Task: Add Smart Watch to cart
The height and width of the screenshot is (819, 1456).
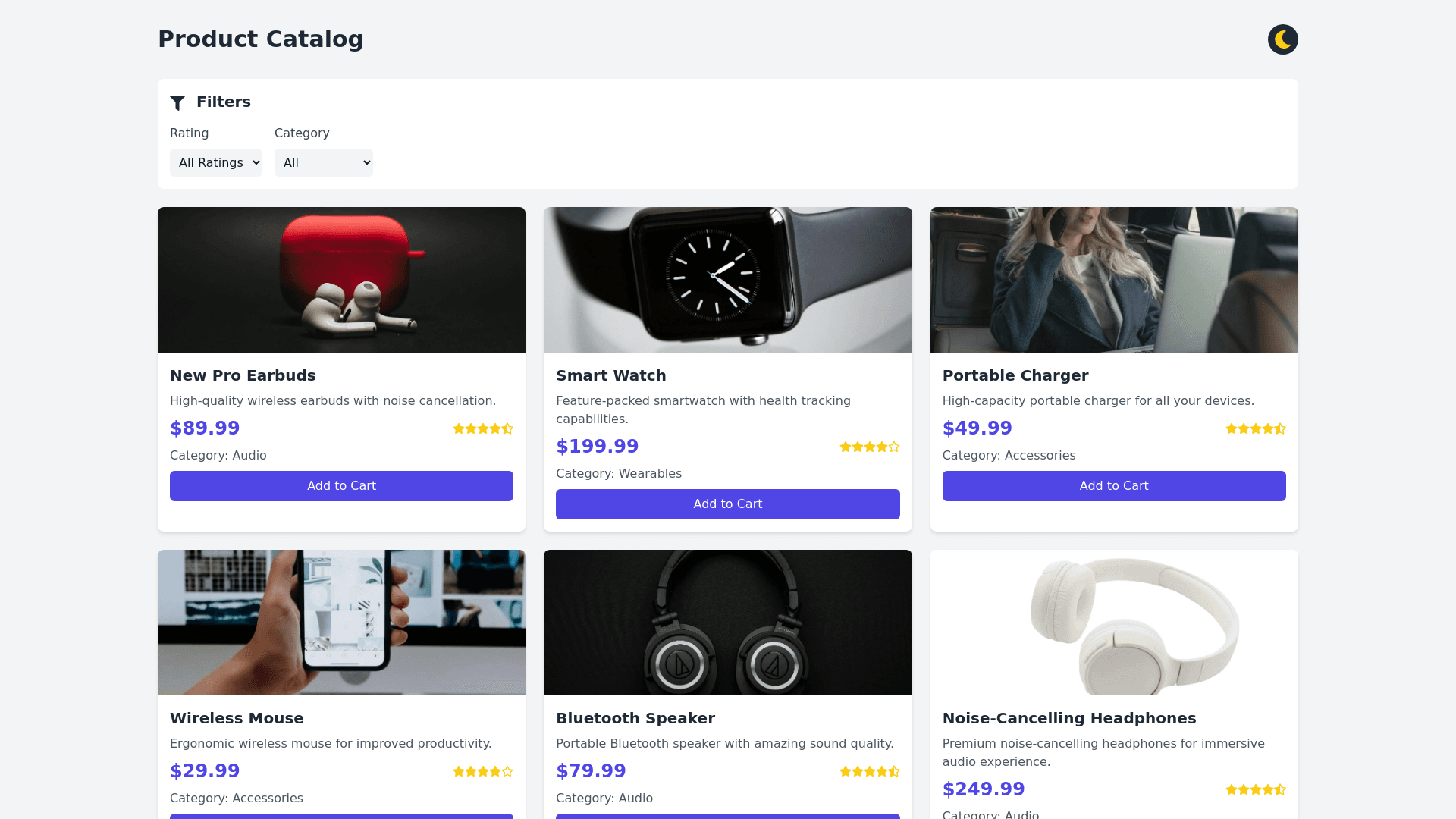Action: point(727,504)
